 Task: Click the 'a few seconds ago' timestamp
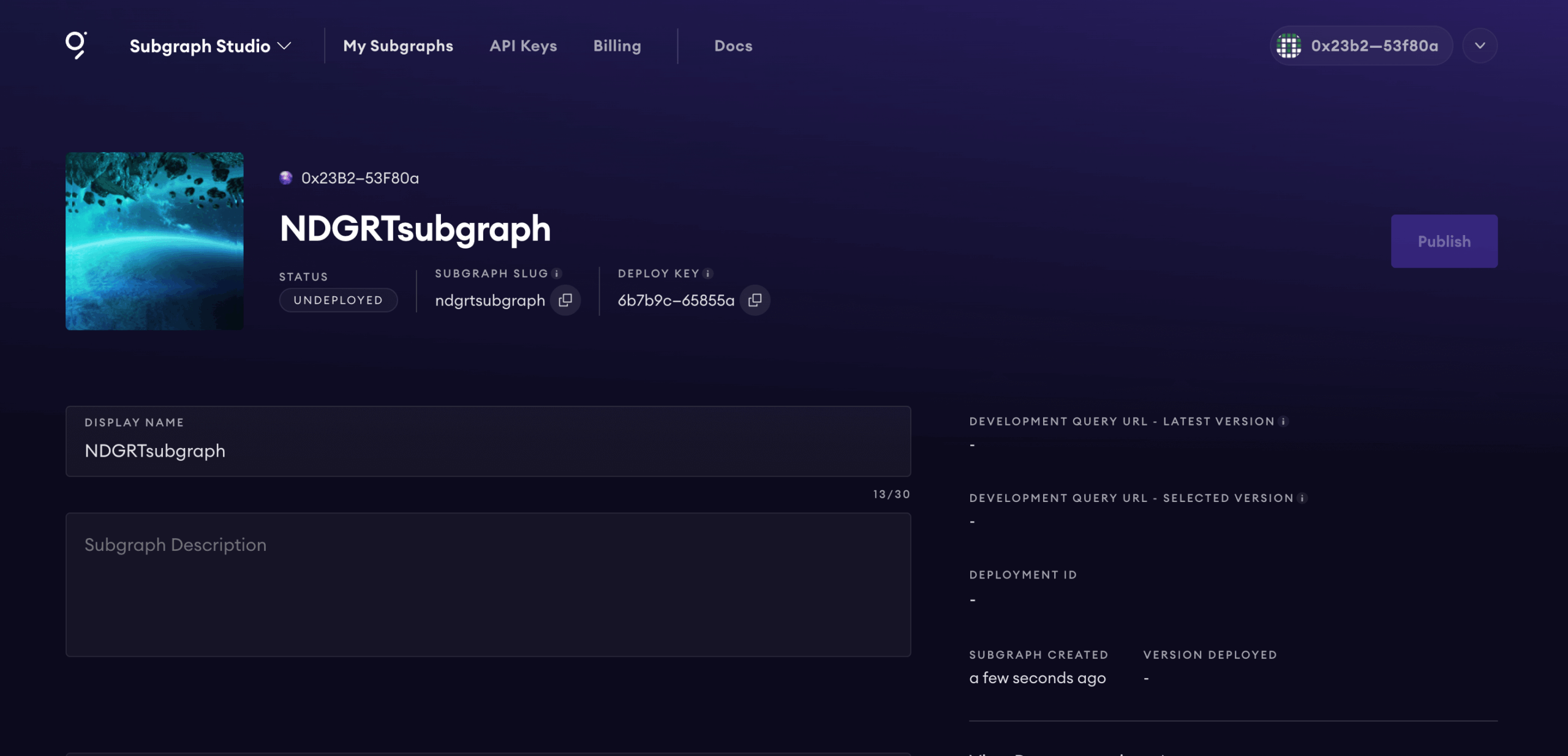pos(1038,678)
